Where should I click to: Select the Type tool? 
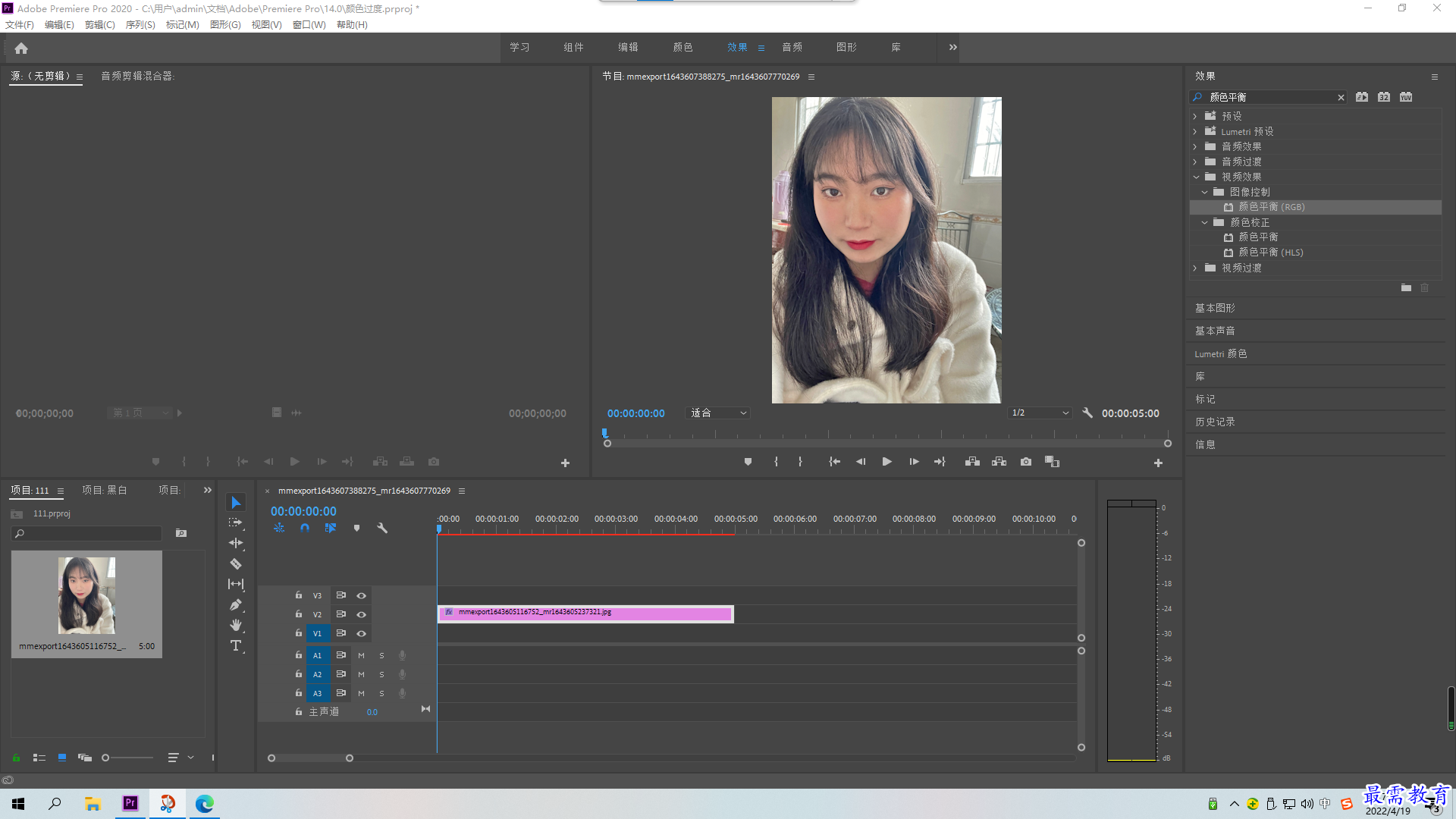pos(236,645)
